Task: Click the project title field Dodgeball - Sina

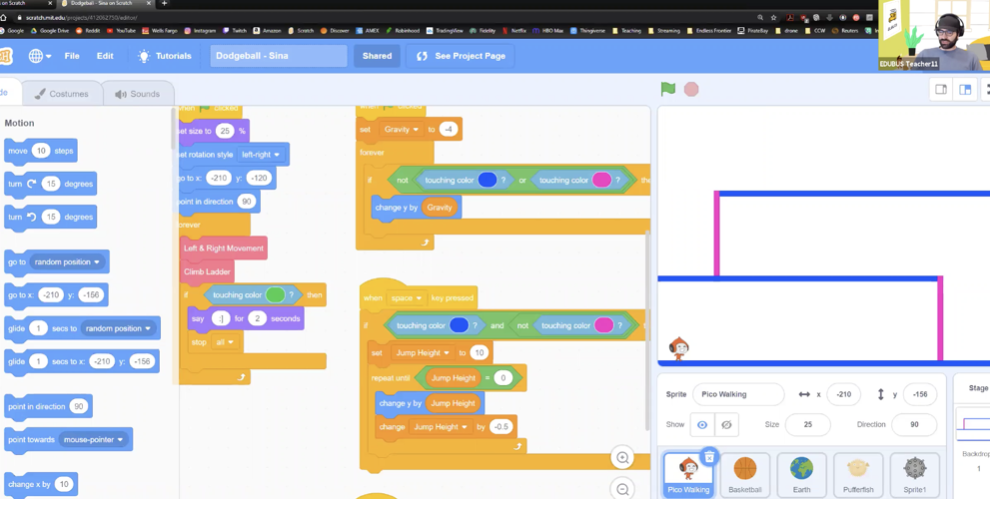Action: coord(278,56)
